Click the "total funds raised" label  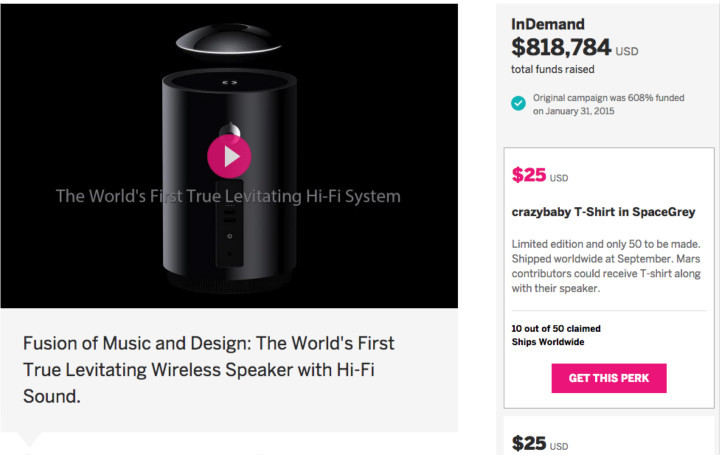click(555, 68)
